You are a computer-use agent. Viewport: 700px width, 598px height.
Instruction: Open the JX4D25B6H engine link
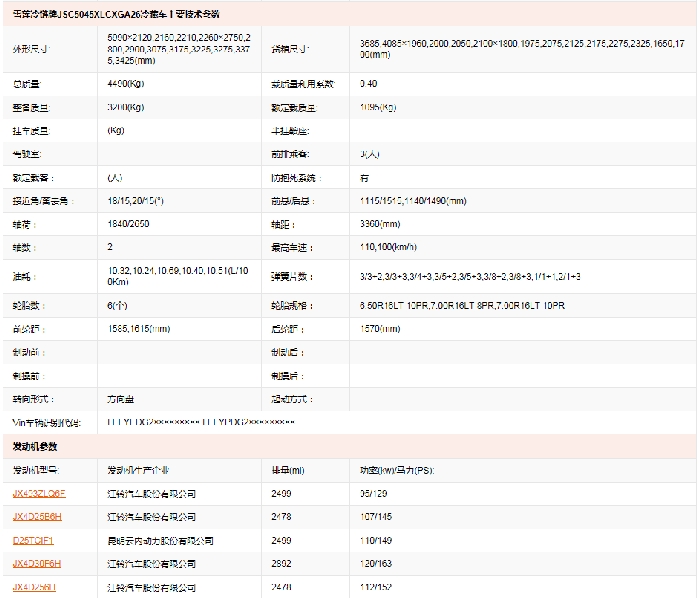[x=37, y=516]
